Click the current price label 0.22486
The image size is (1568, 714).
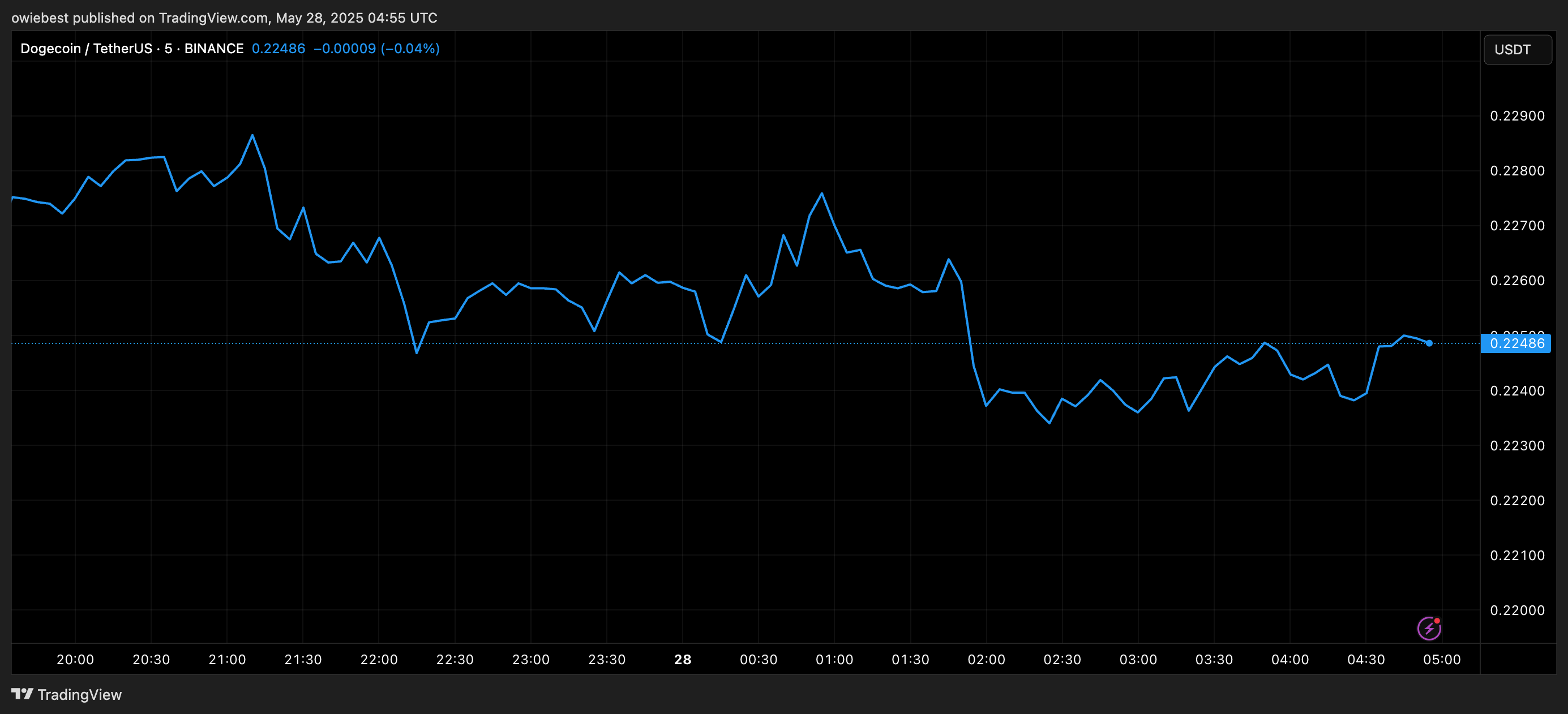[x=1518, y=342]
